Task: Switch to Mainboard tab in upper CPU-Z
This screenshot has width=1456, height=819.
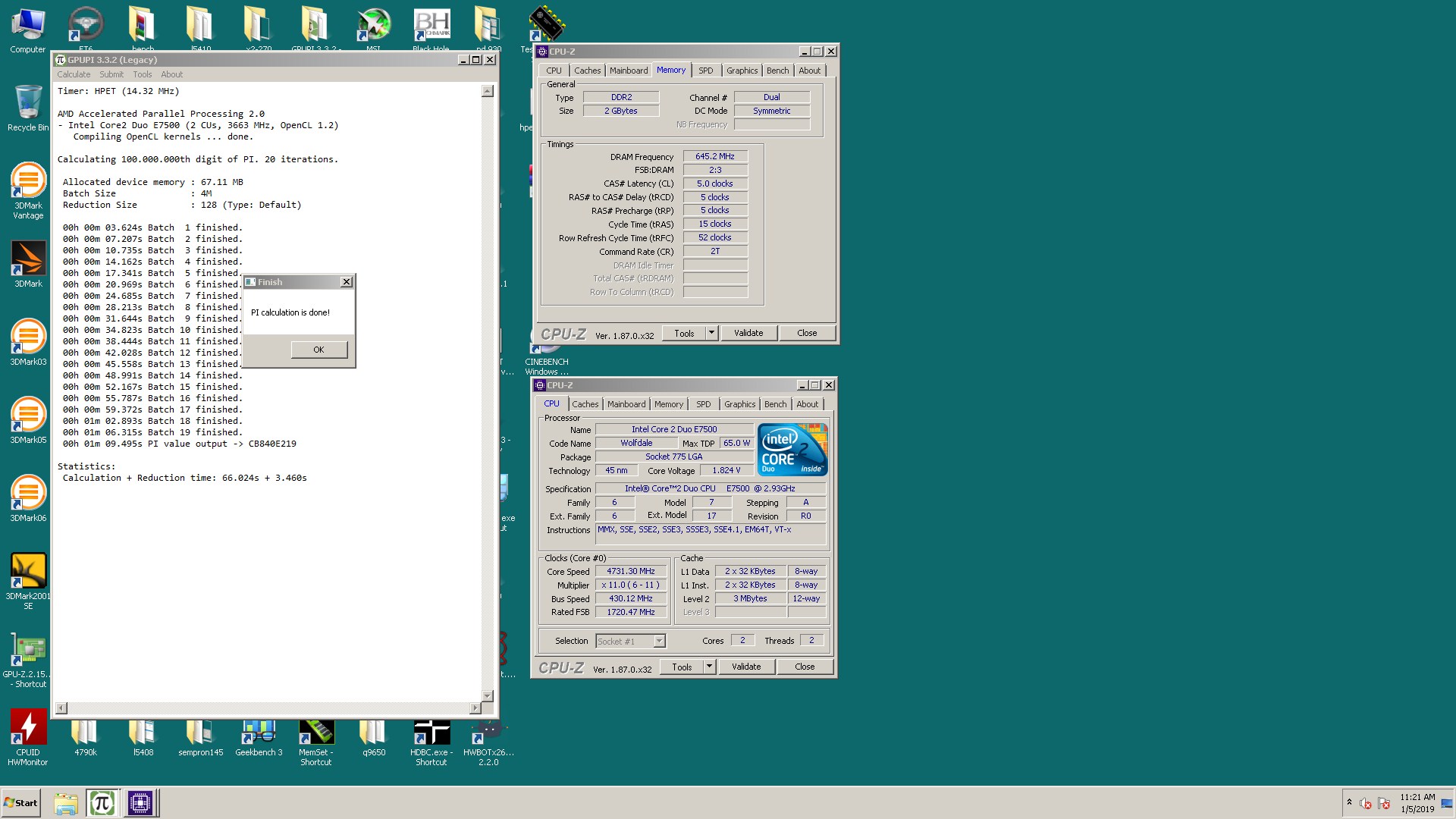Action: tap(629, 71)
